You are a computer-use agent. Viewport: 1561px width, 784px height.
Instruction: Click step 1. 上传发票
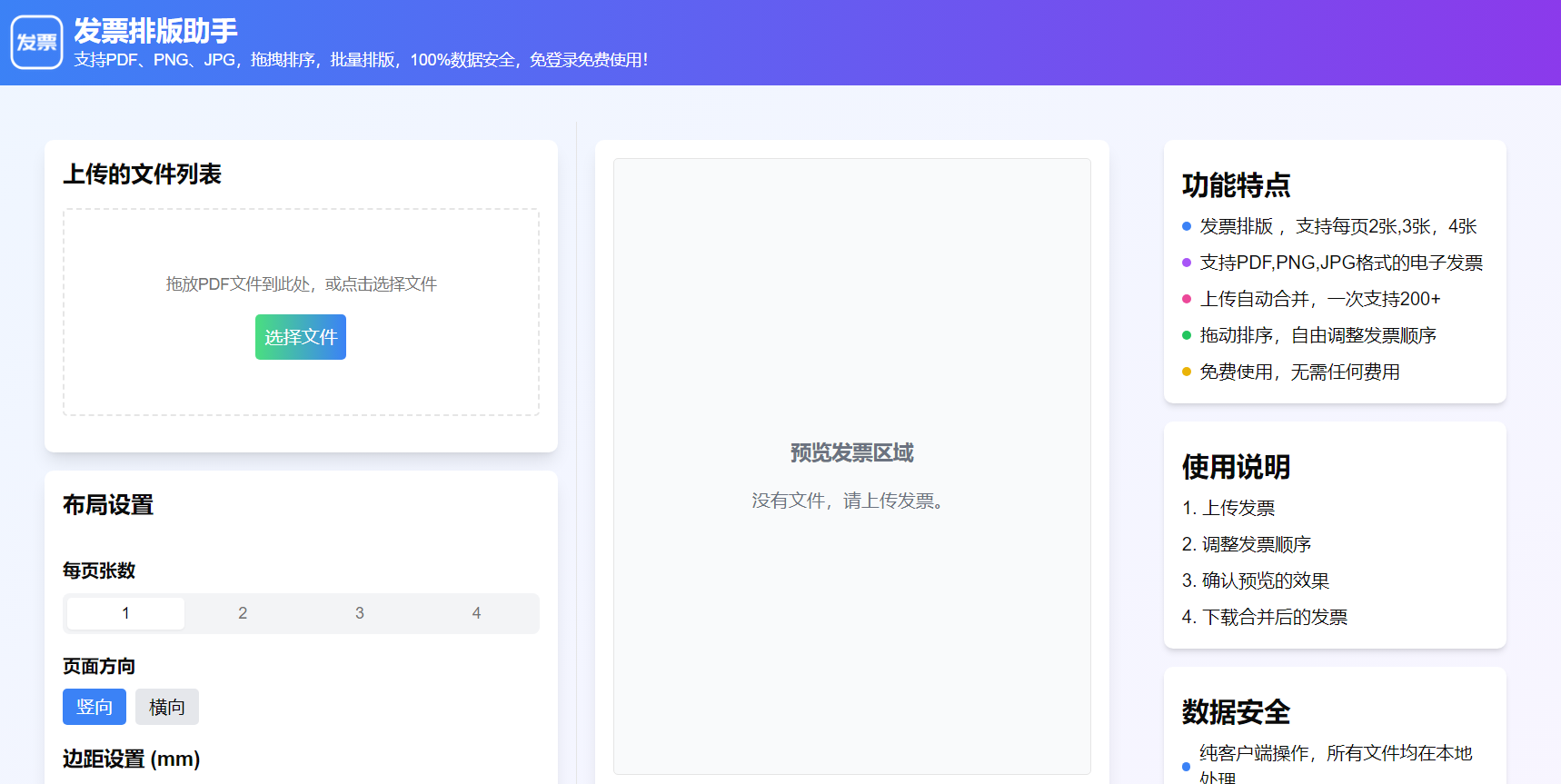(x=1228, y=508)
